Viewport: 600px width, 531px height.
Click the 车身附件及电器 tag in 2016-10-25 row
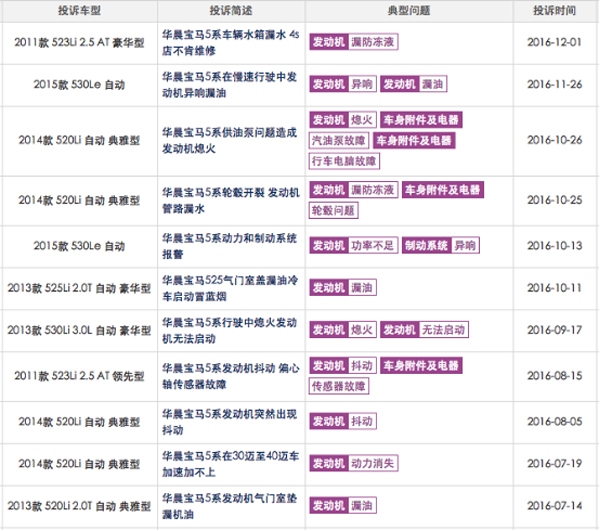point(443,190)
